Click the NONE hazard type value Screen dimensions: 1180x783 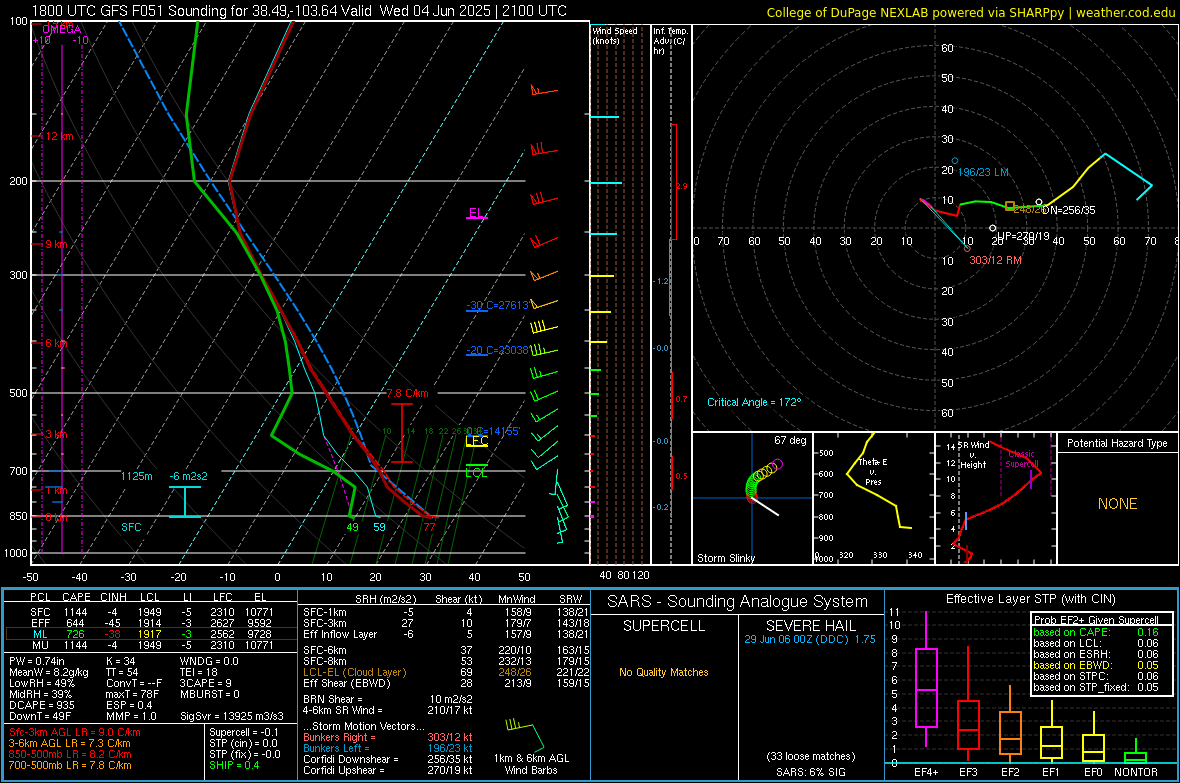[x=1117, y=504]
